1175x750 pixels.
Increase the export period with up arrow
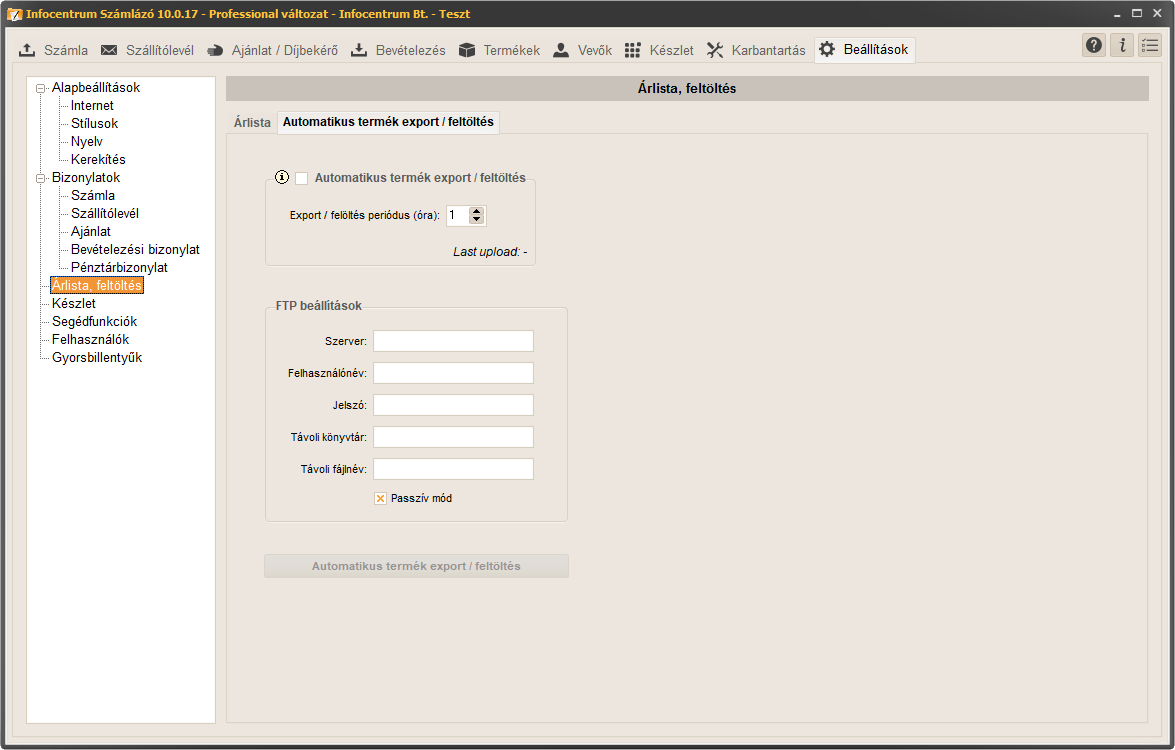(476, 211)
